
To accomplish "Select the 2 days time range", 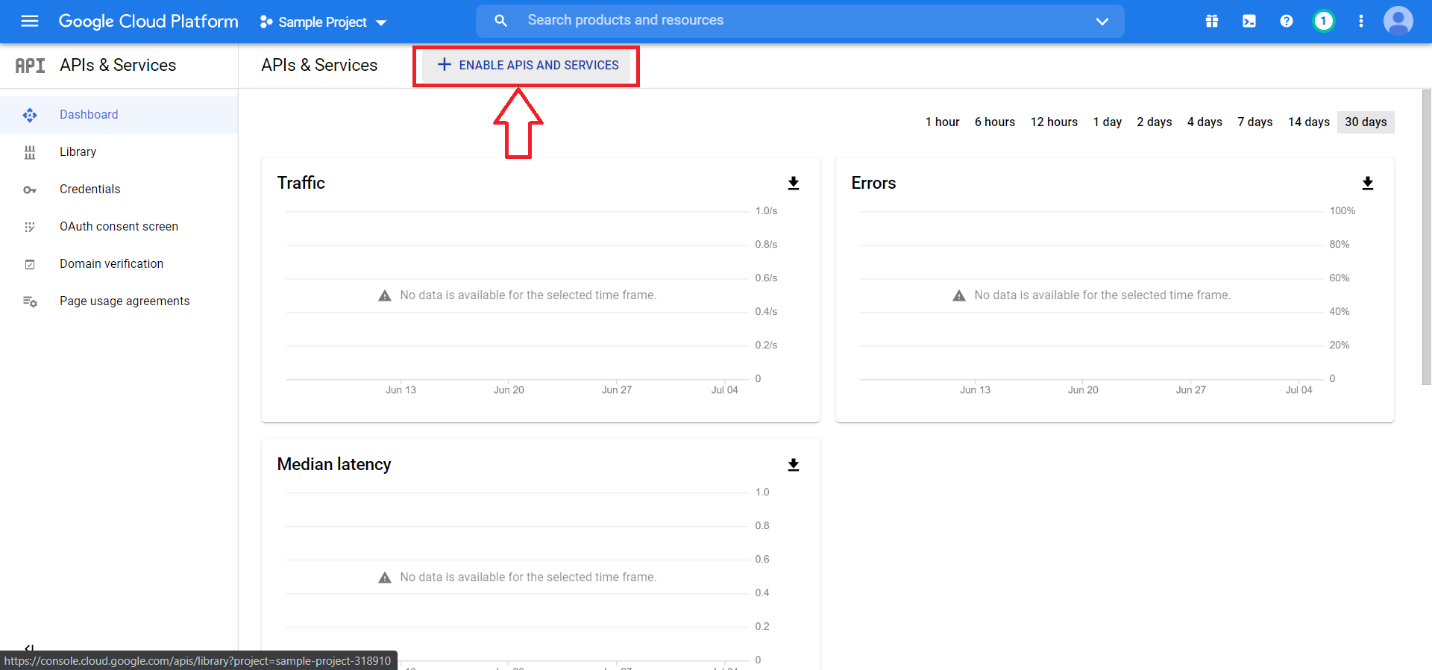I will [1154, 122].
